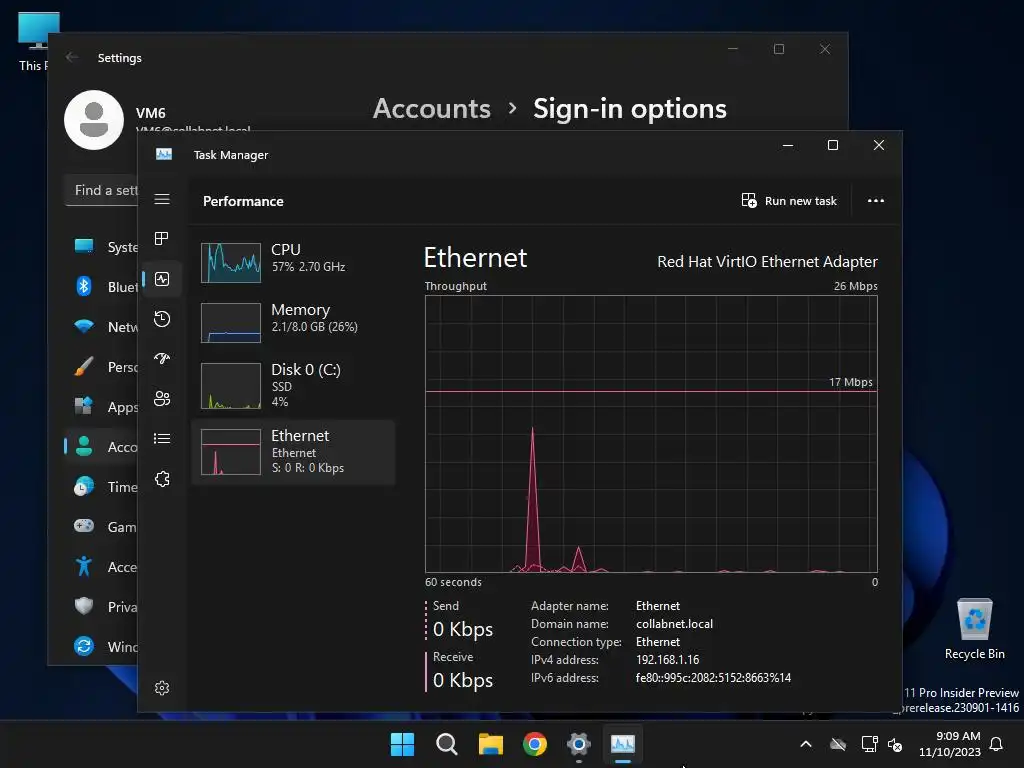Click the IPv4 address 192.168.1.16
1024x768 pixels.
click(667, 660)
